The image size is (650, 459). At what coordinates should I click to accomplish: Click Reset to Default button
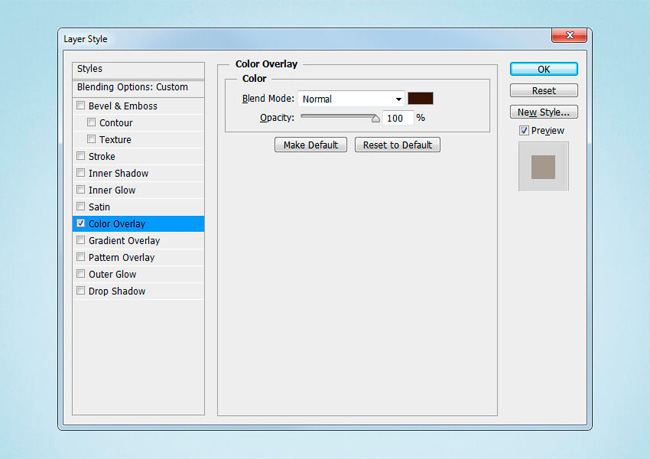point(398,145)
